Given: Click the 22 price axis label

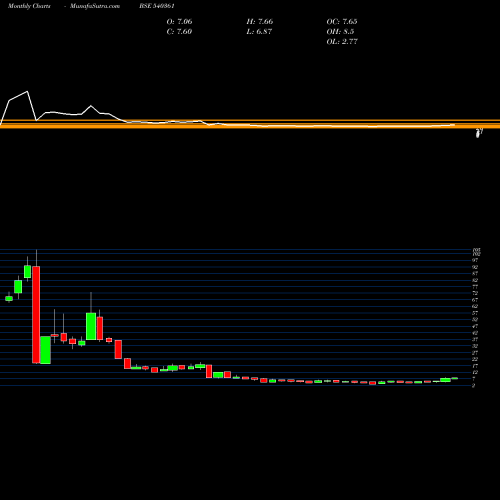Looking at the screenshot, I should [x=475, y=359].
